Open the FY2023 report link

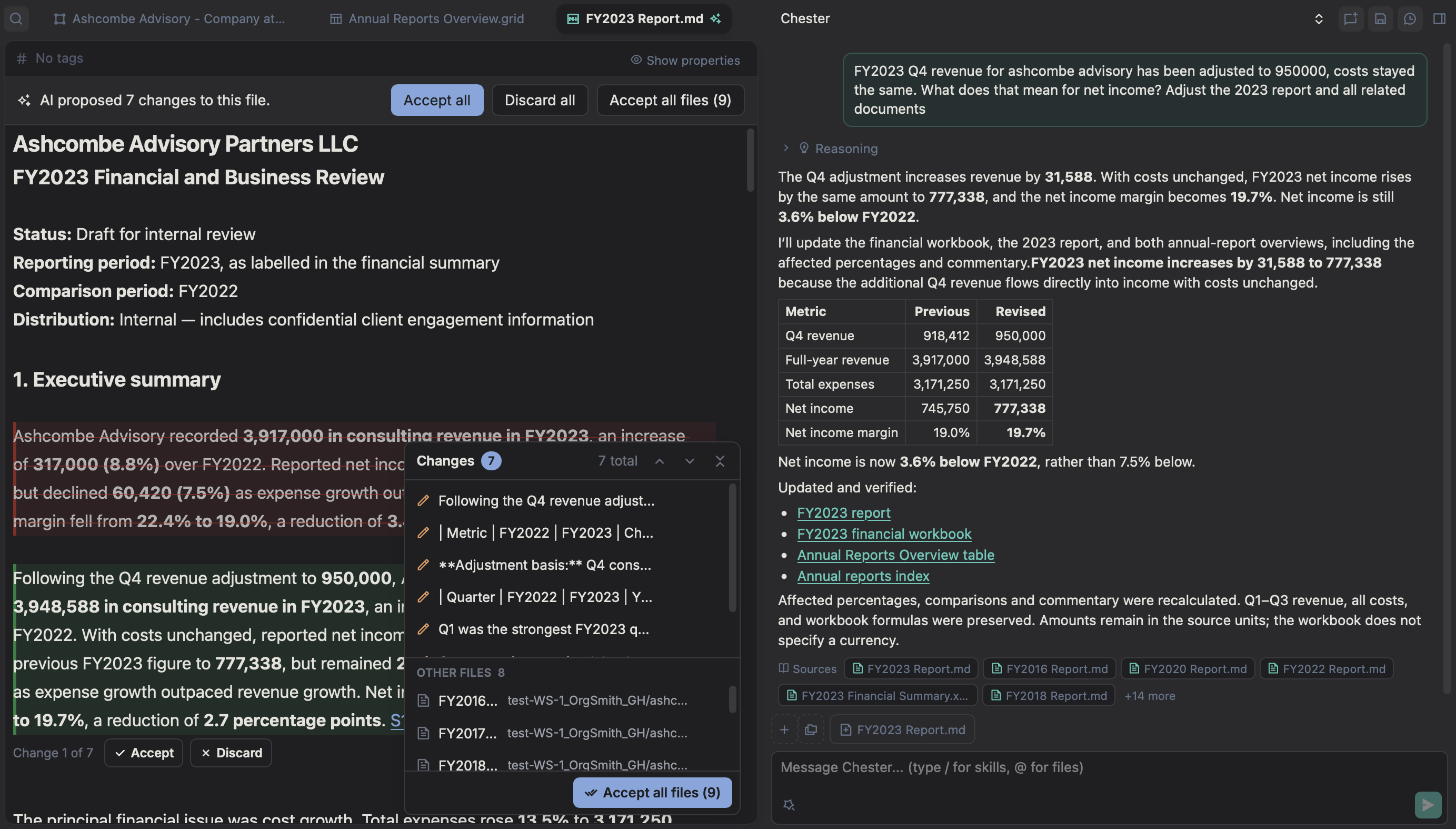(843, 512)
